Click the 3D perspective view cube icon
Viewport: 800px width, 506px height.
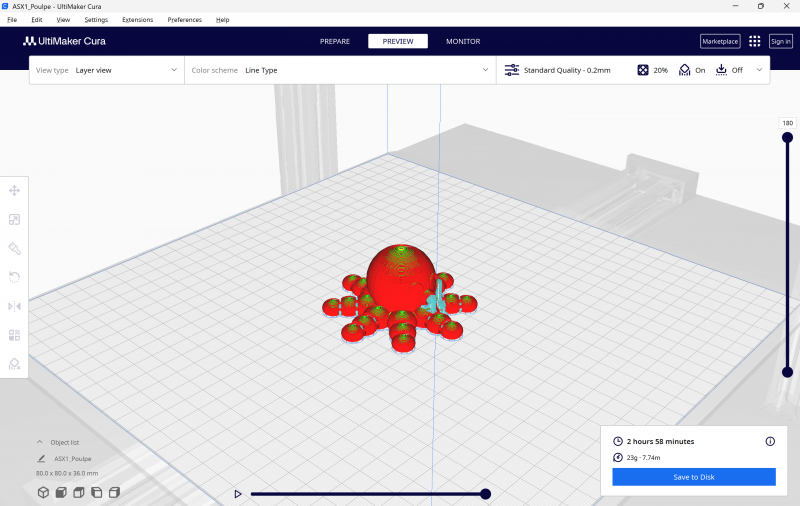43,492
